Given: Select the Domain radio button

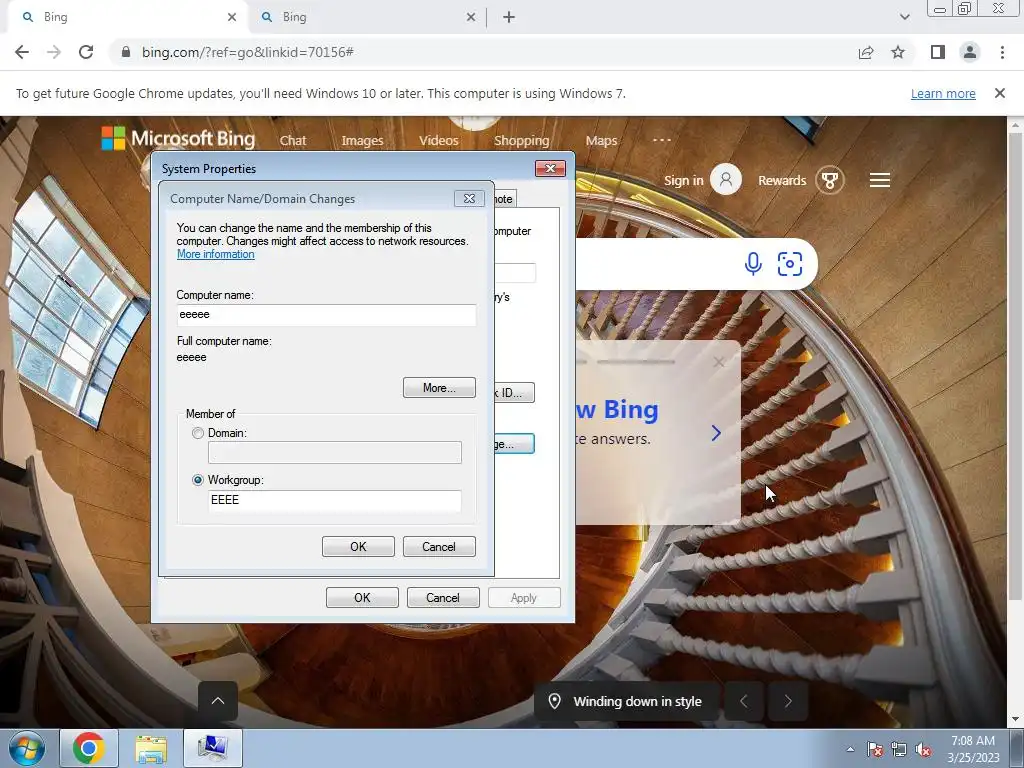Looking at the screenshot, I should click(198, 433).
